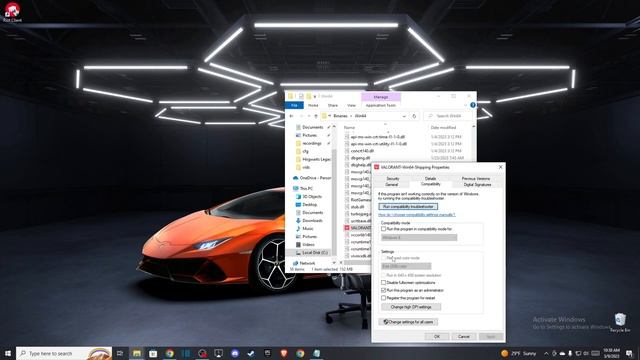640x360 pixels.
Task: Launch Brave browser from the taskbar
Action: pos(284,353)
